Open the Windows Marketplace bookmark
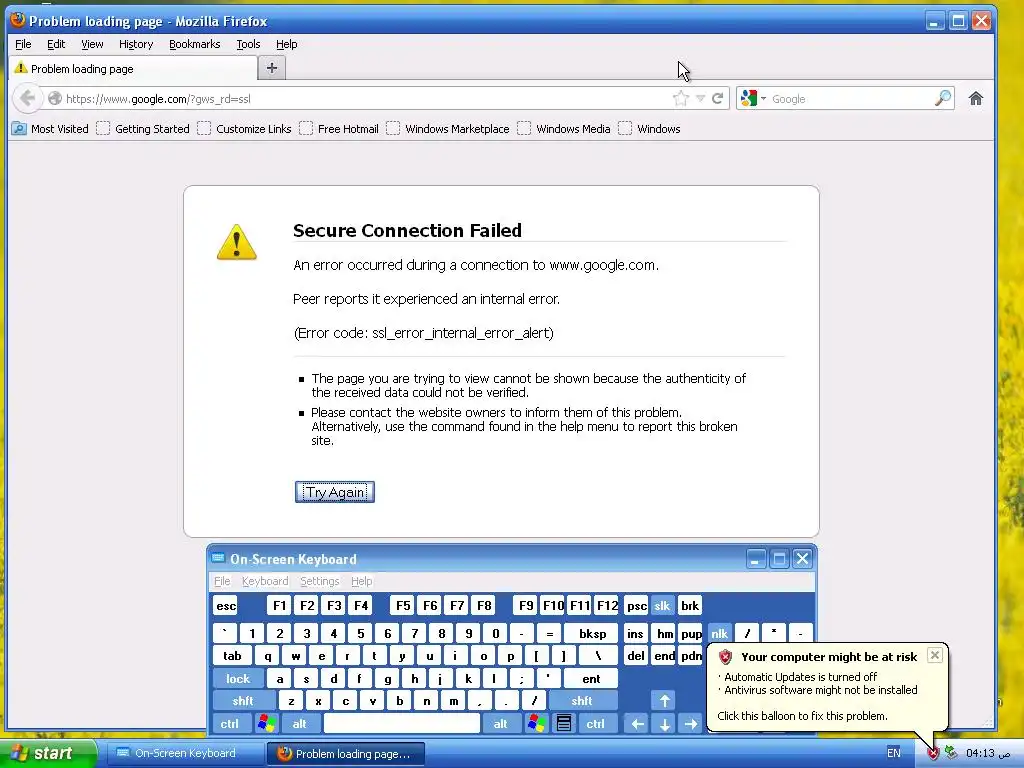 [448, 129]
